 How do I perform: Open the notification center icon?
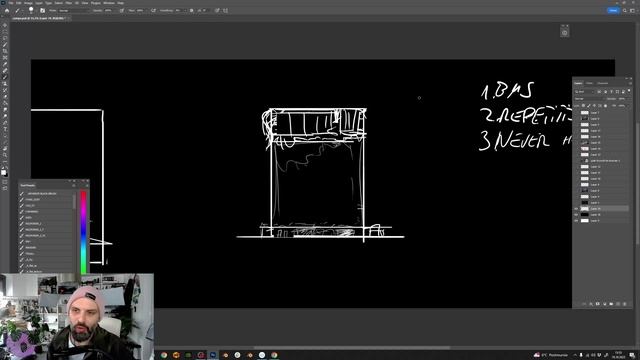coord(632,355)
